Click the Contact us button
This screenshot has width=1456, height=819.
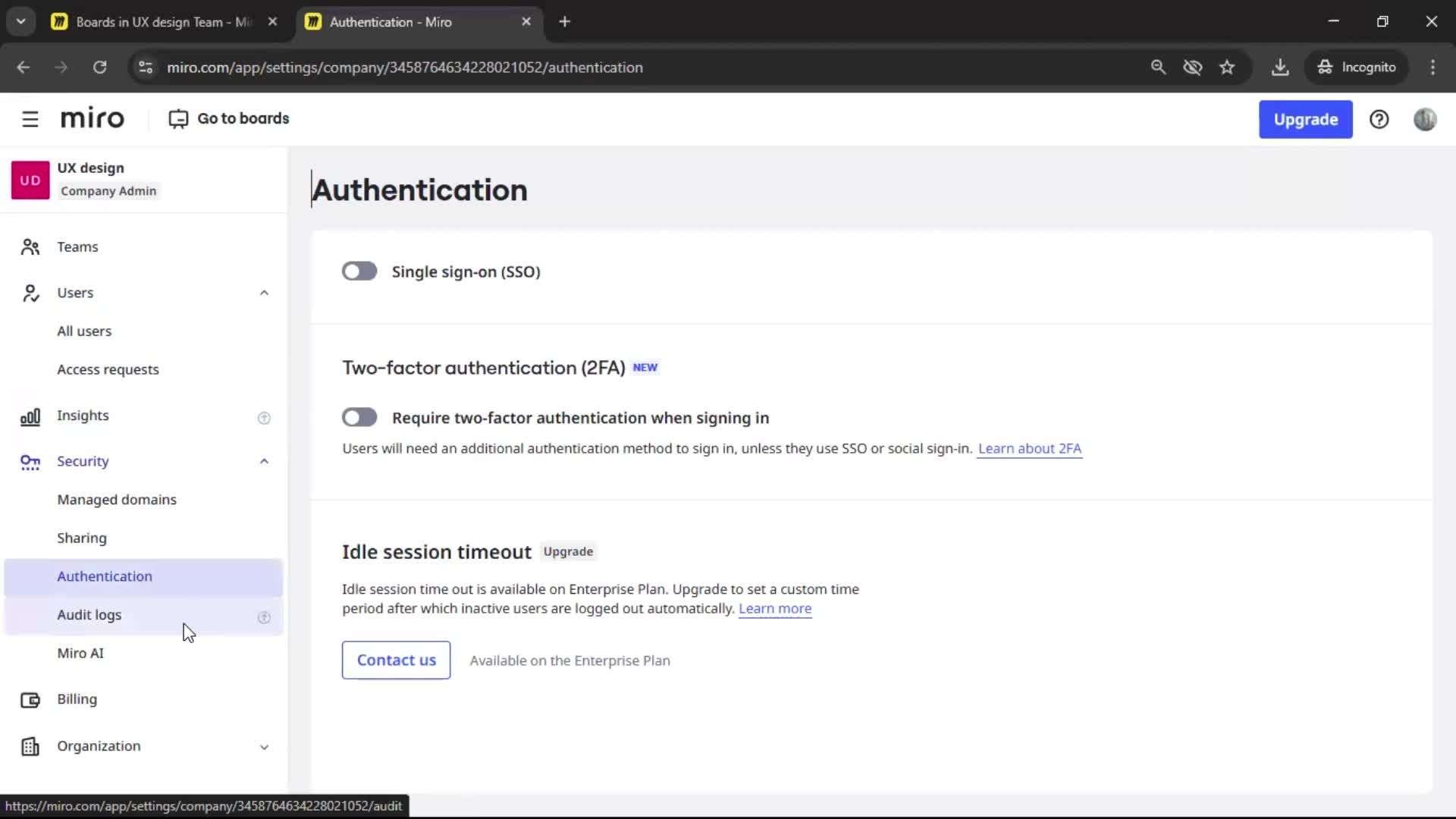point(396,661)
